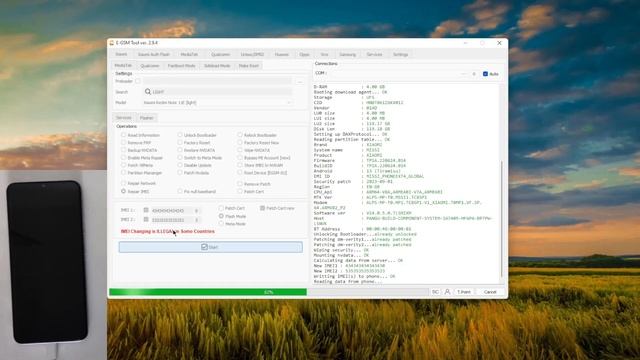Toggle the Auto connection checkbox
The height and width of the screenshot is (360, 640).
(485, 74)
